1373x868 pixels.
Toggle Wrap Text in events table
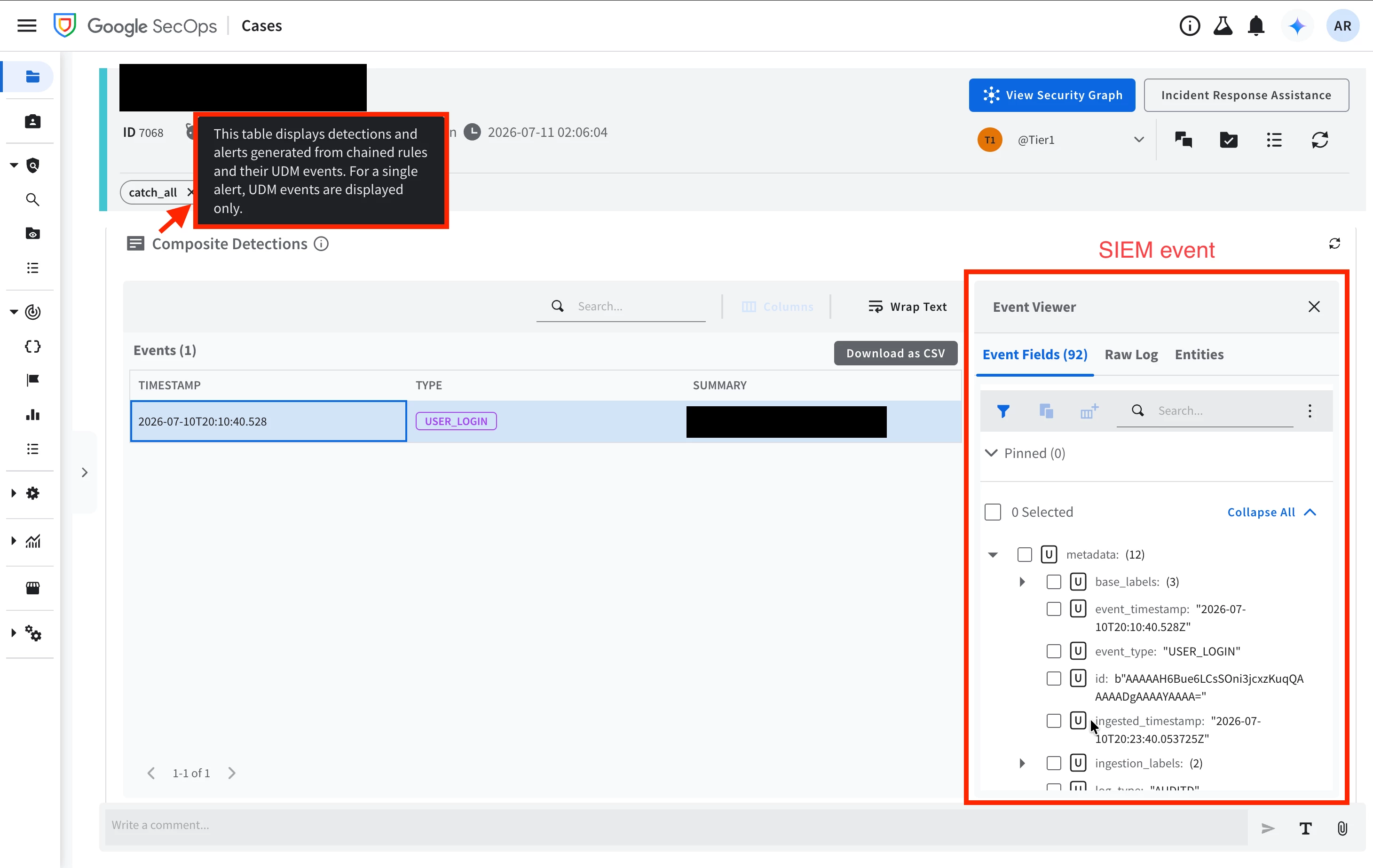(x=907, y=307)
